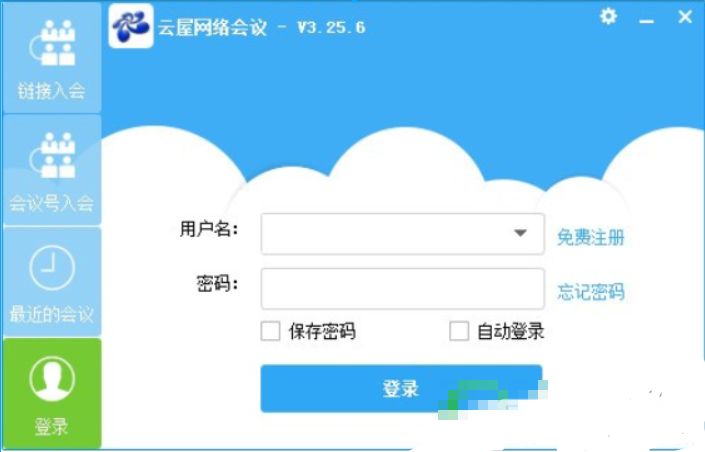Image resolution: width=705 pixels, height=452 pixels.
Task: Select the 链接入会 sidebar tab
Action: click(52, 58)
